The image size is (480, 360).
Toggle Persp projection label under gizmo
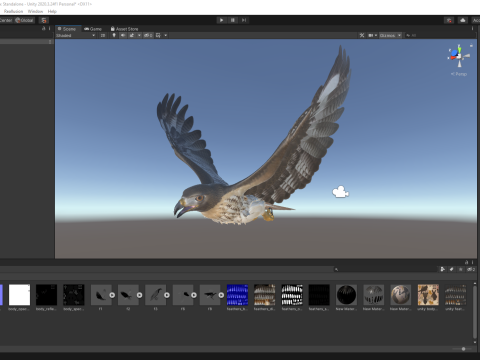click(x=459, y=74)
